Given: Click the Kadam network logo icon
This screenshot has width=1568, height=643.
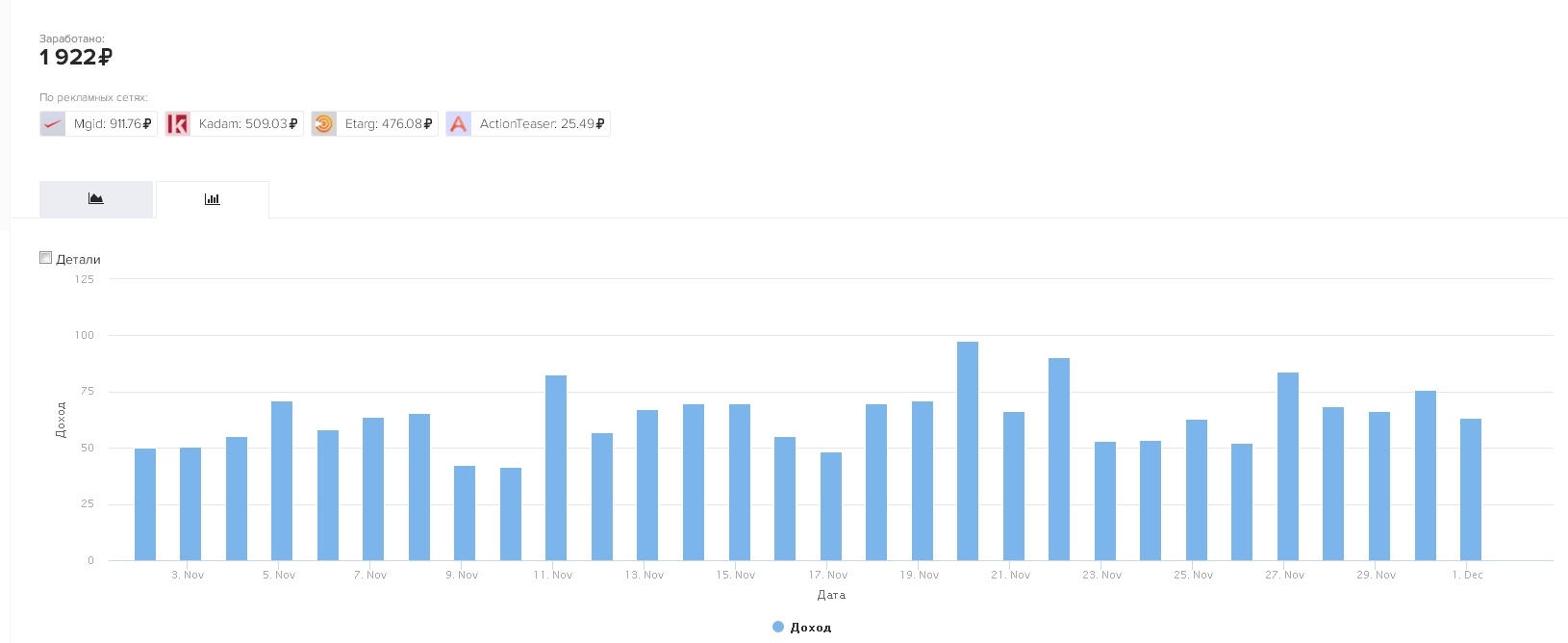Looking at the screenshot, I should click(178, 124).
